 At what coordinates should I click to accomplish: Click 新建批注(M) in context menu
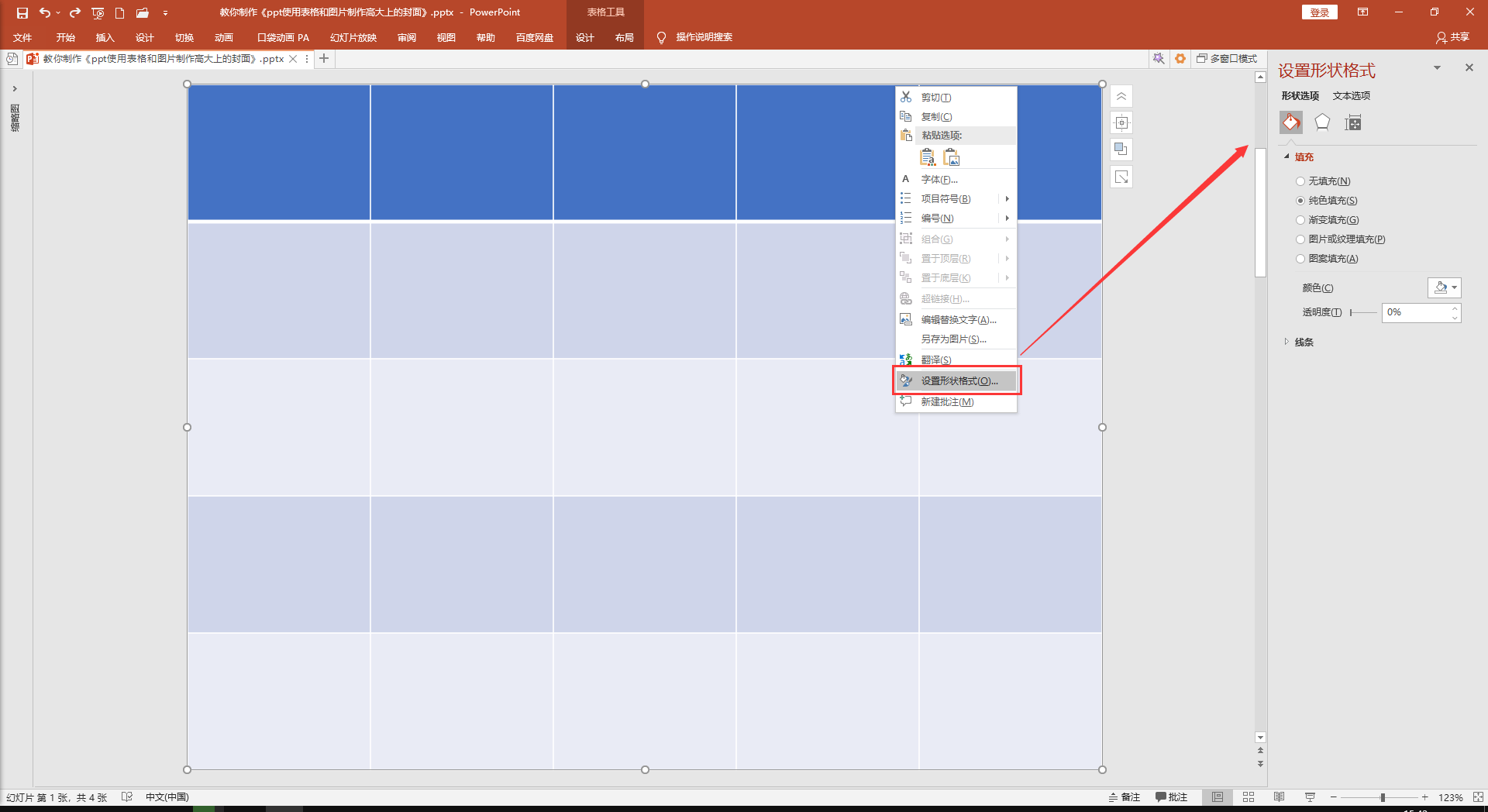(956, 402)
